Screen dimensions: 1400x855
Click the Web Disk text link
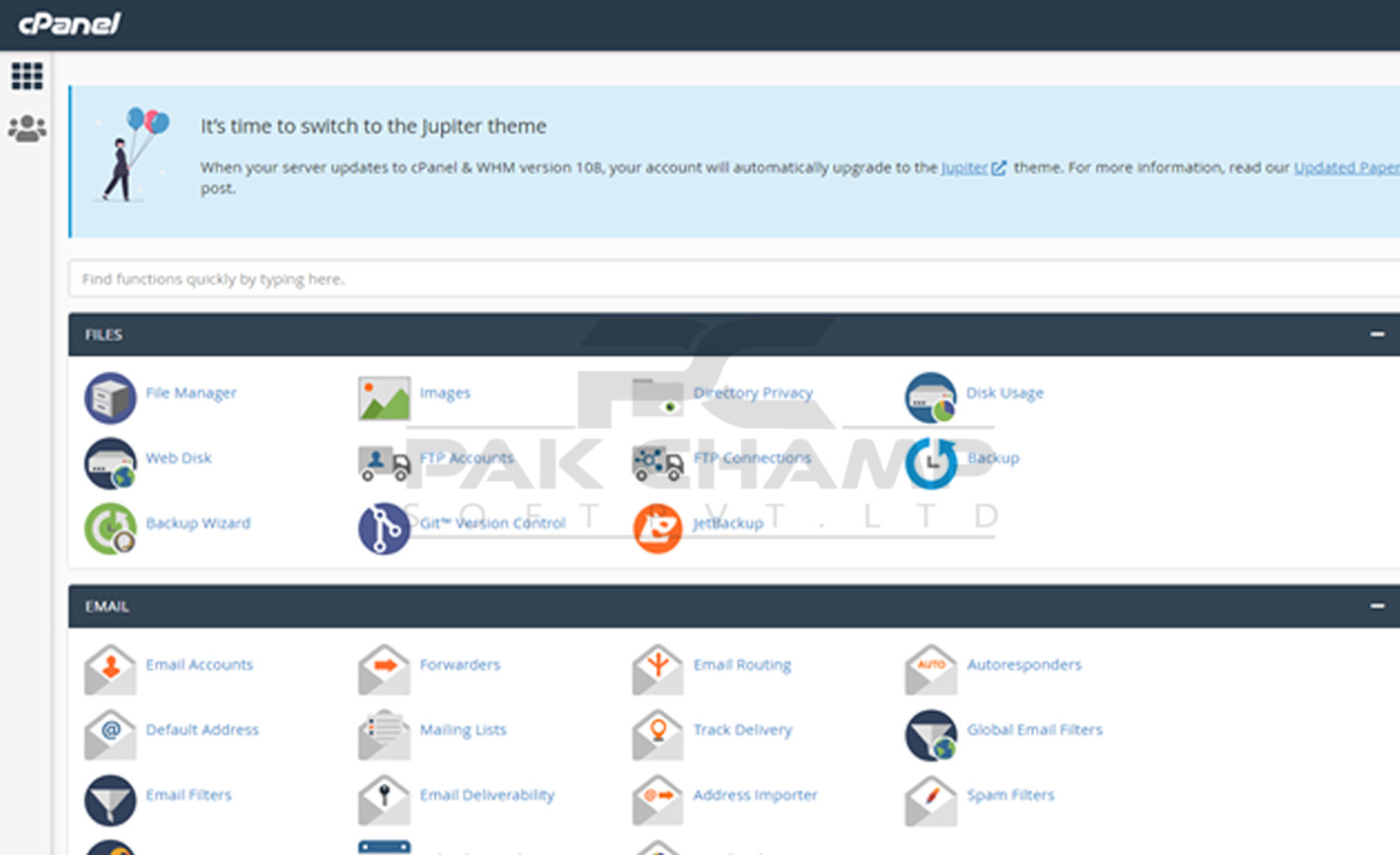[179, 458]
